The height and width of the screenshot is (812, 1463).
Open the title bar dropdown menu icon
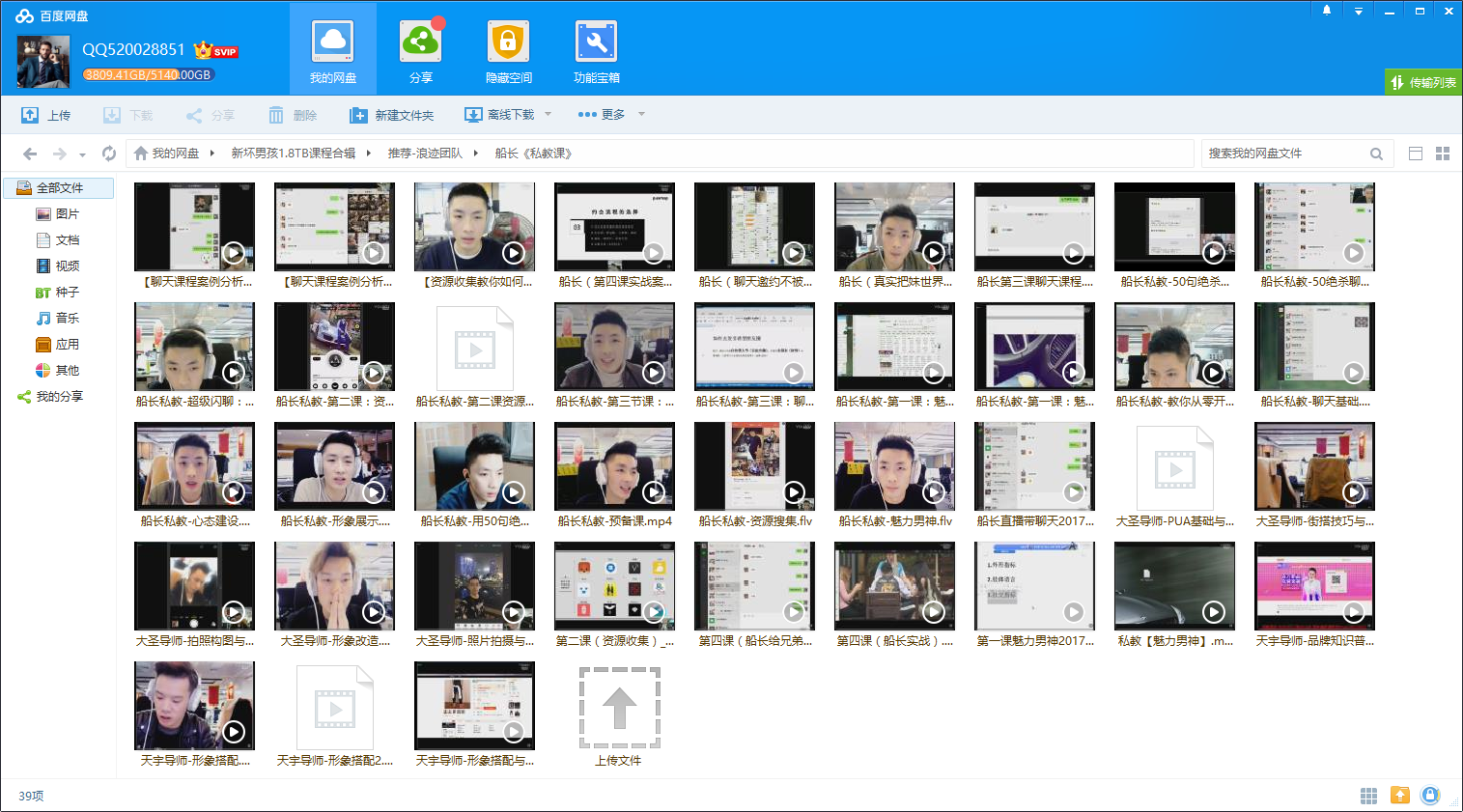click(x=1359, y=11)
